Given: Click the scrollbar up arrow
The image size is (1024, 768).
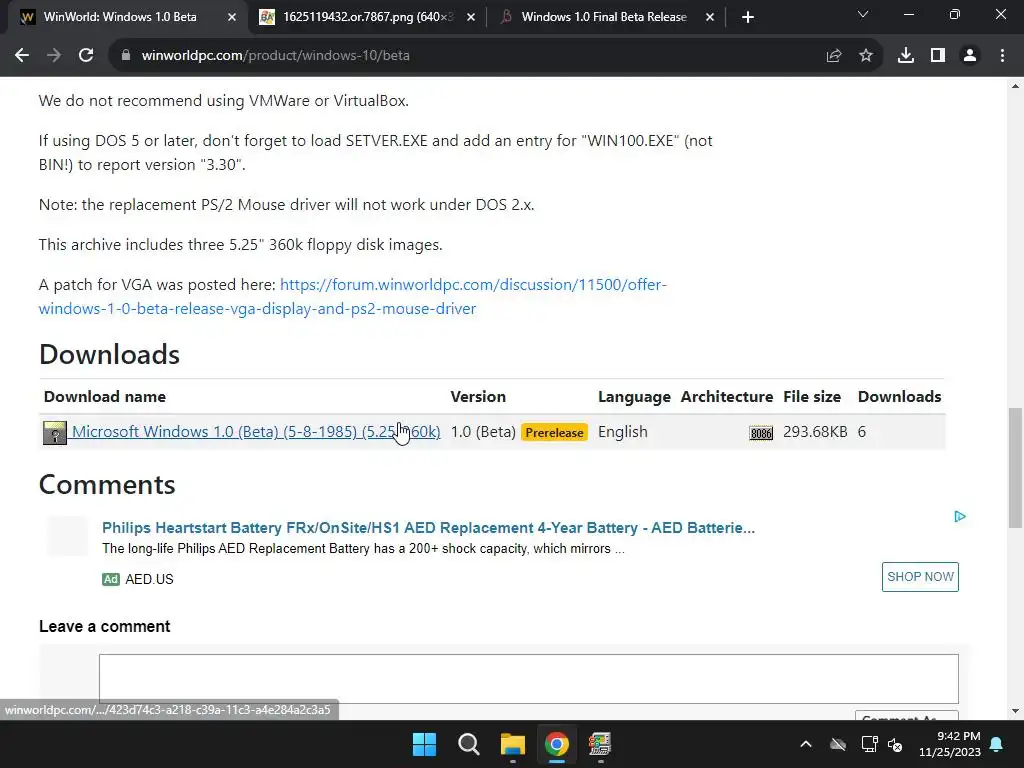Looking at the screenshot, I should point(1015,86).
